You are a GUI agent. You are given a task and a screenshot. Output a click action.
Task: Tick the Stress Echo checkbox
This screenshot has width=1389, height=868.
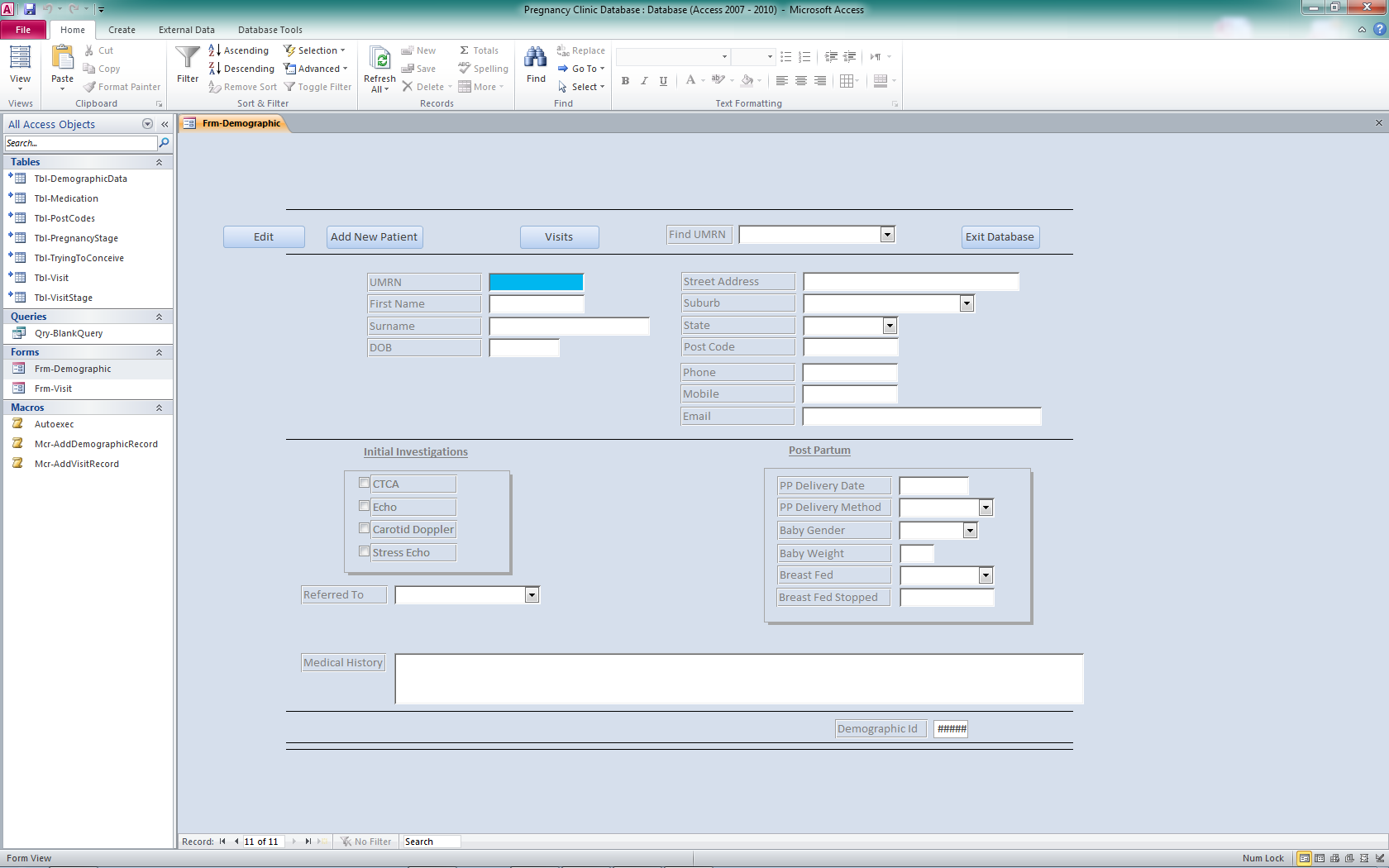click(x=364, y=551)
